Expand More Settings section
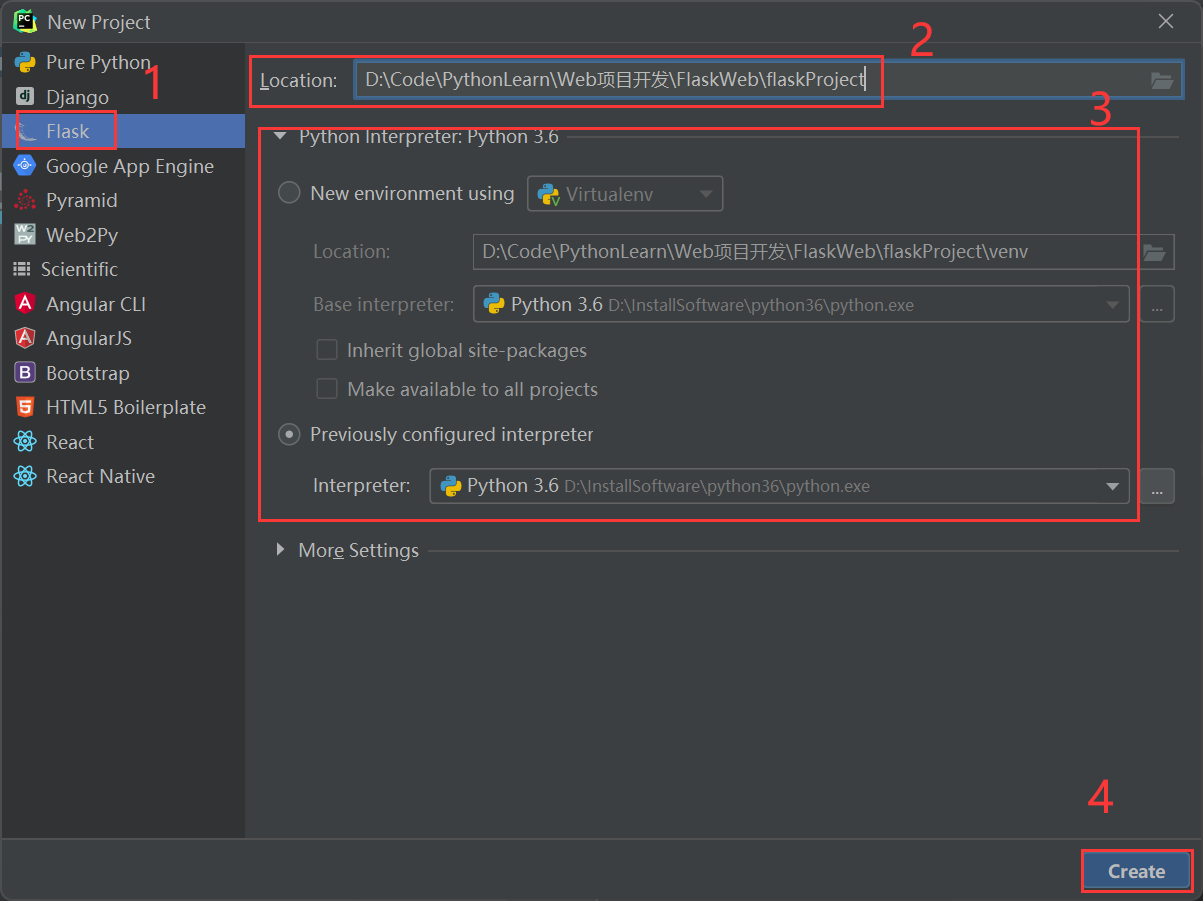 pyautogui.click(x=280, y=550)
